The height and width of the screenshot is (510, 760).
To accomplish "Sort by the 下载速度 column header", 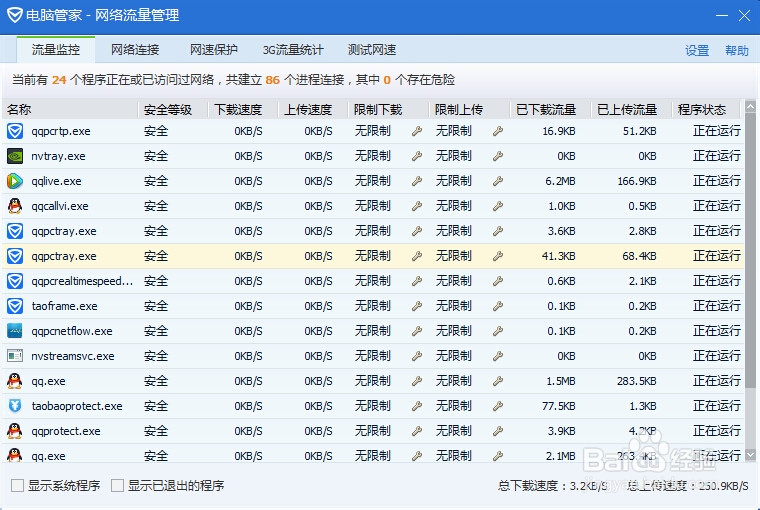I will [243, 110].
